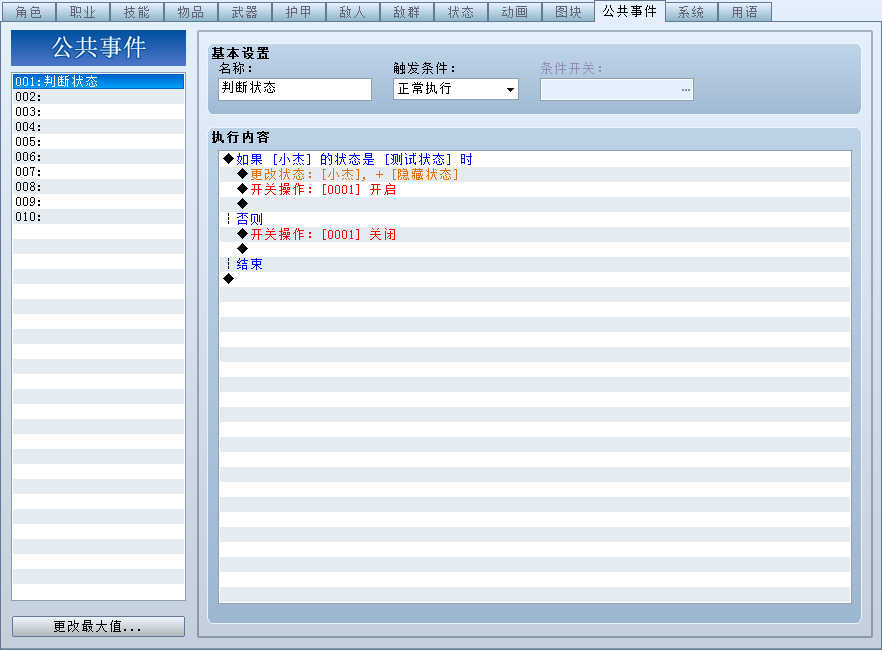Select common event slot 002
The height and width of the screenshot is (650, 882).
point(98,97)
